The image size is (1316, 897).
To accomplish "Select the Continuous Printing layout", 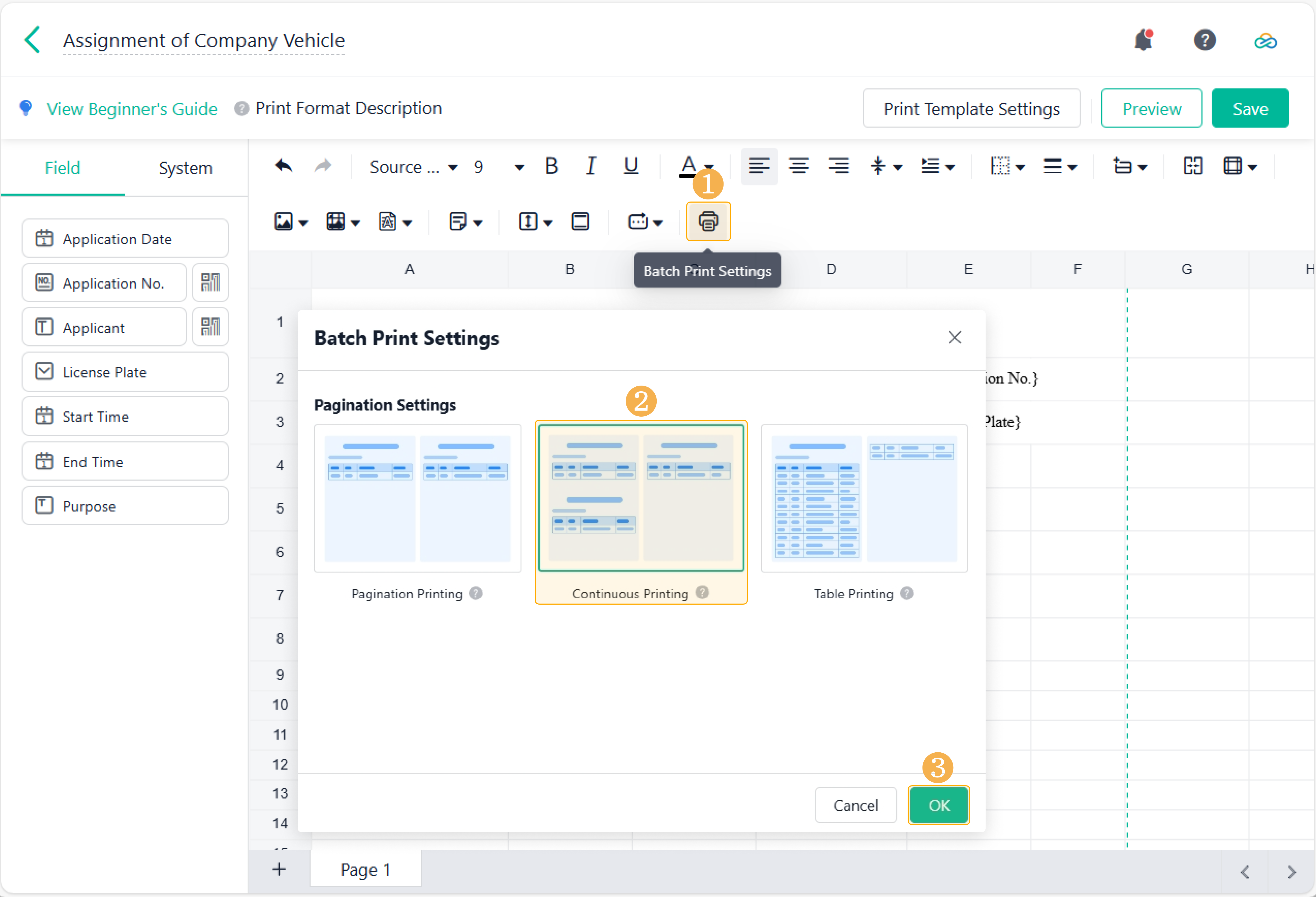I will tap(641, 498).
